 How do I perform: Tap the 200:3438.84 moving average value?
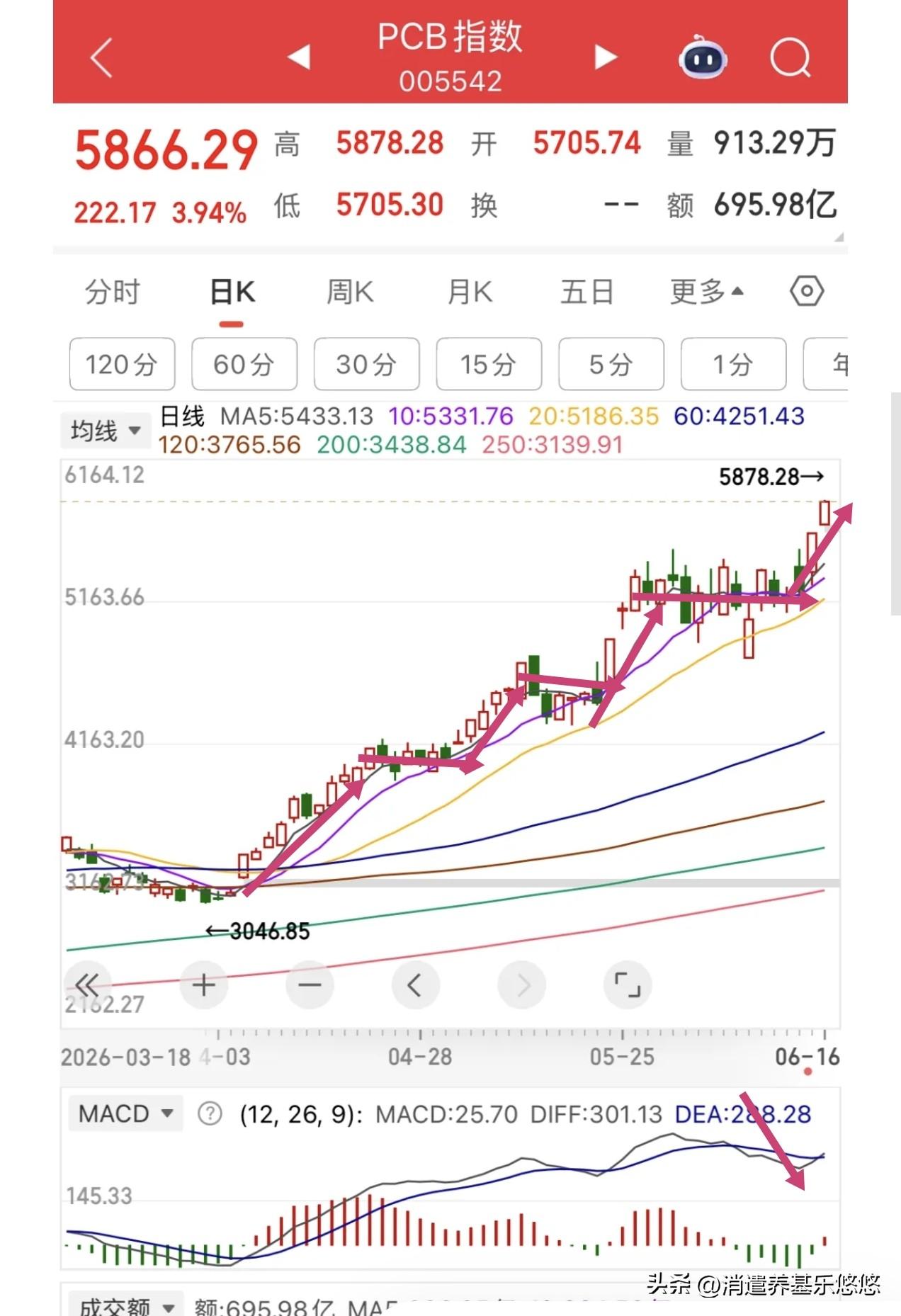pyautogui.click(x=392, y=445)
